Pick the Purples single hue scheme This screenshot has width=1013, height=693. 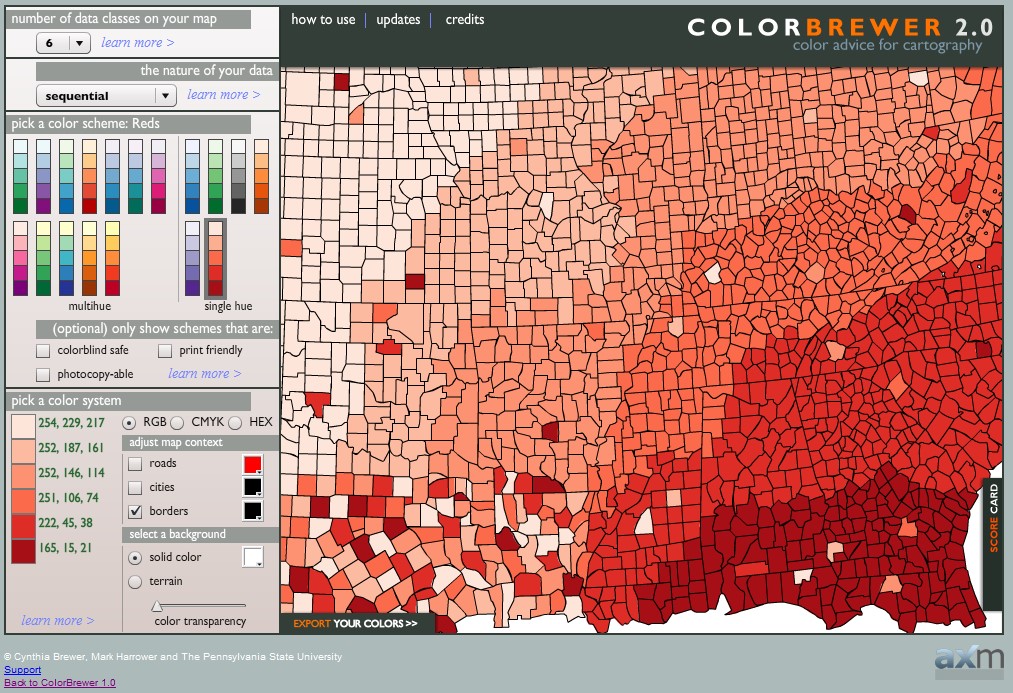tap(192, 258)
